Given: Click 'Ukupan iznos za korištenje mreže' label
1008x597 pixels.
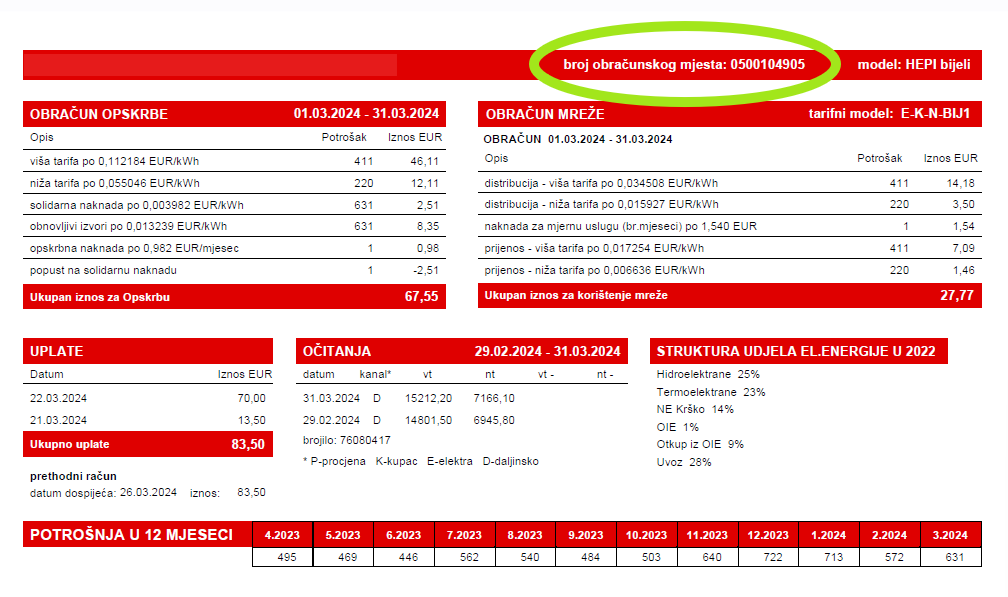Looking at the screenshot, I should [576, 295].
